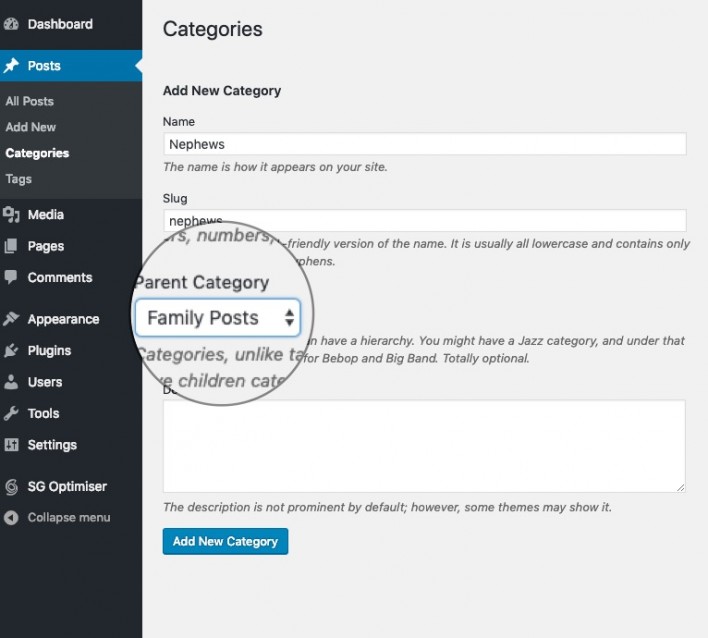The width and height of the screenshot is (708, 638).
Task: Click the Users person icon
Action: point(11,382)
